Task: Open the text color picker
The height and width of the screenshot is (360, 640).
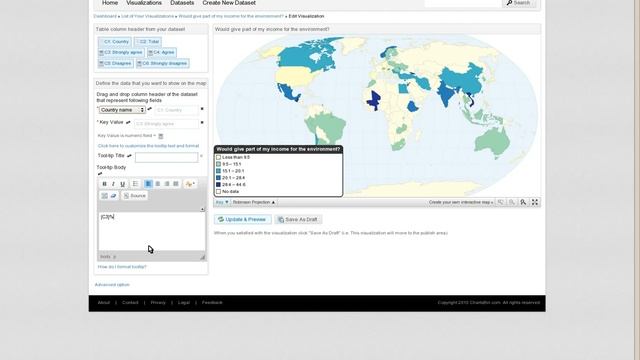Action: [190, 184]
